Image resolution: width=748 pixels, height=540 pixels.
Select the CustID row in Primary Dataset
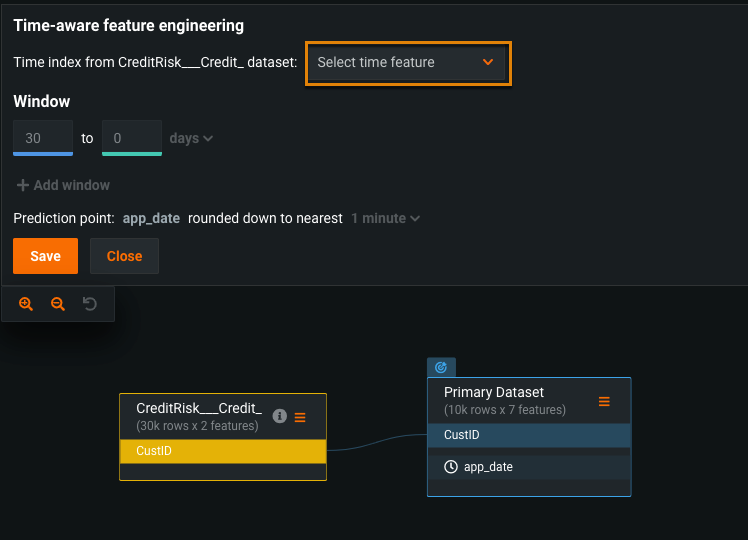[x=528, y=435]
